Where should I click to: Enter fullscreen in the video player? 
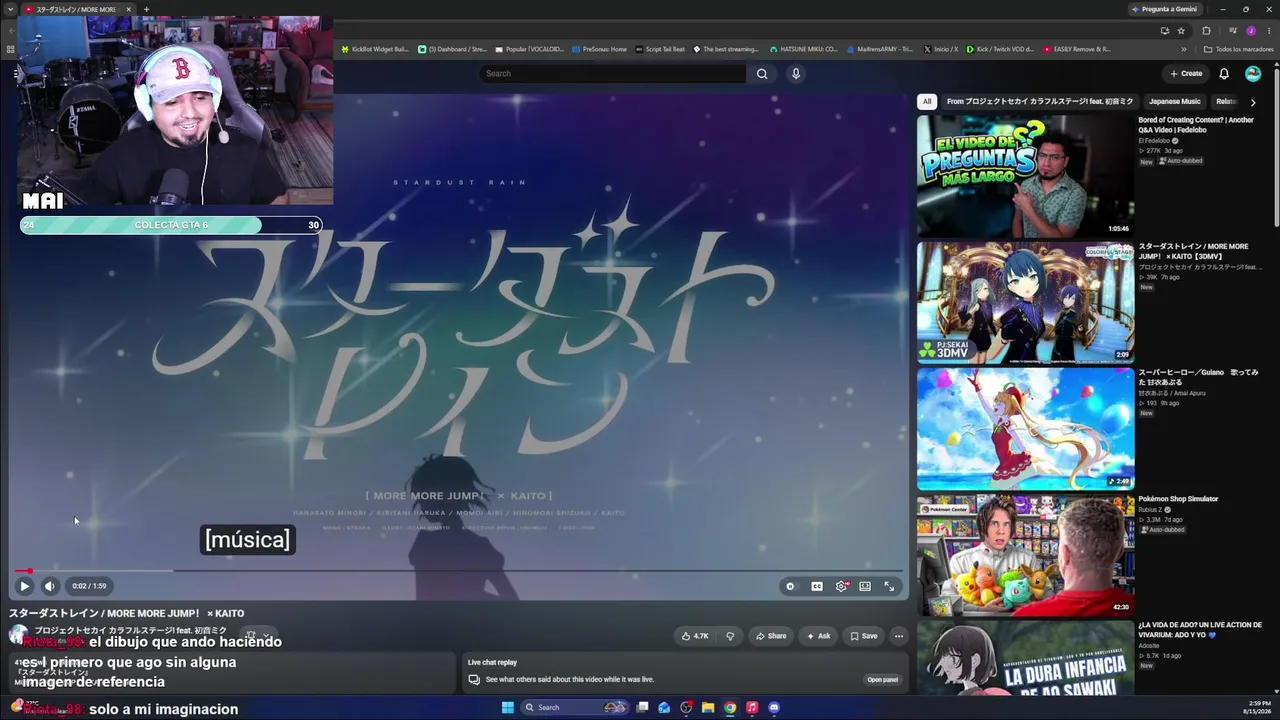pyautogui.click(x=889, y=586)
